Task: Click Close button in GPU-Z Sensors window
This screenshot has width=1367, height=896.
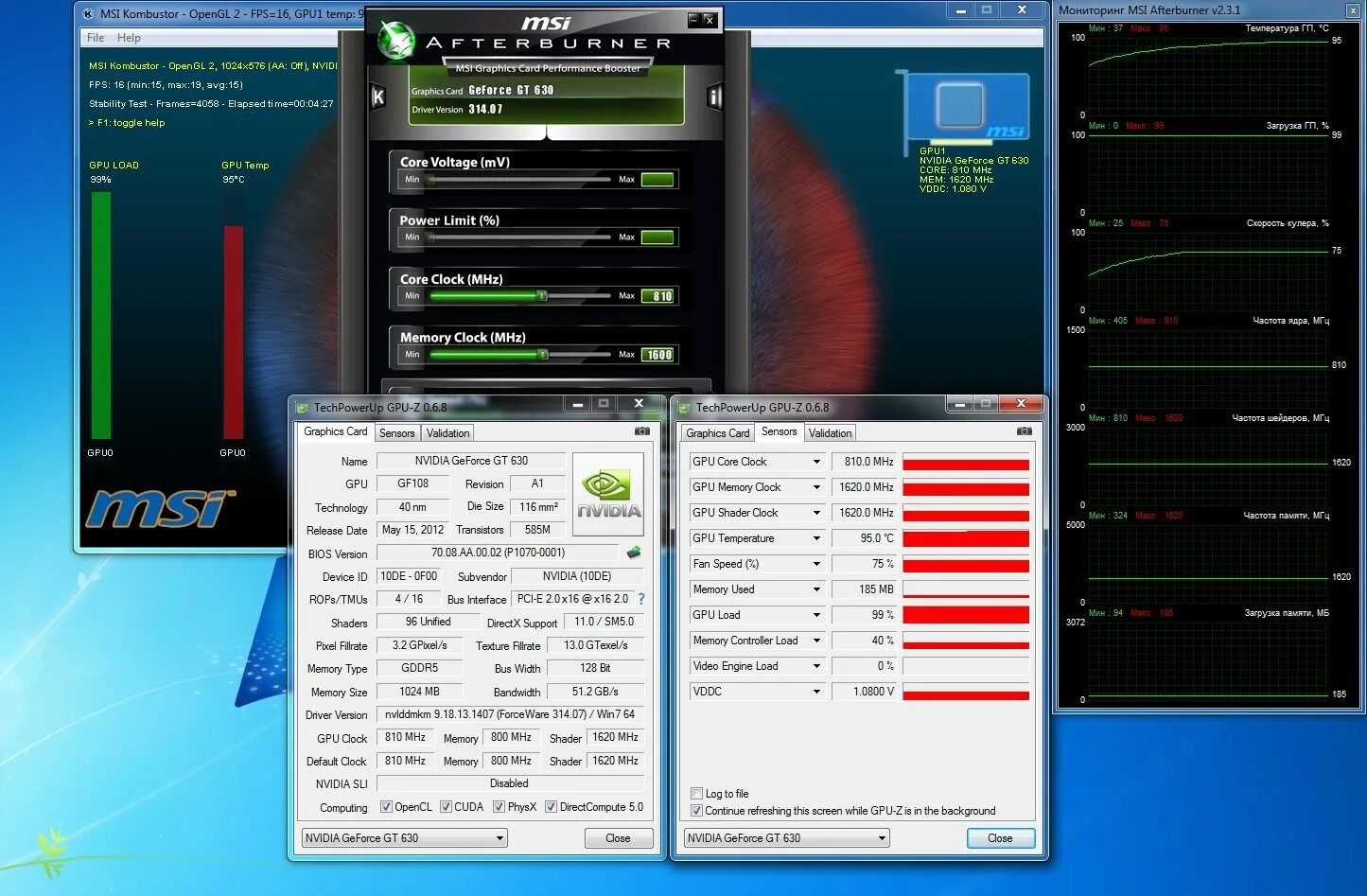Action: 1000,838
